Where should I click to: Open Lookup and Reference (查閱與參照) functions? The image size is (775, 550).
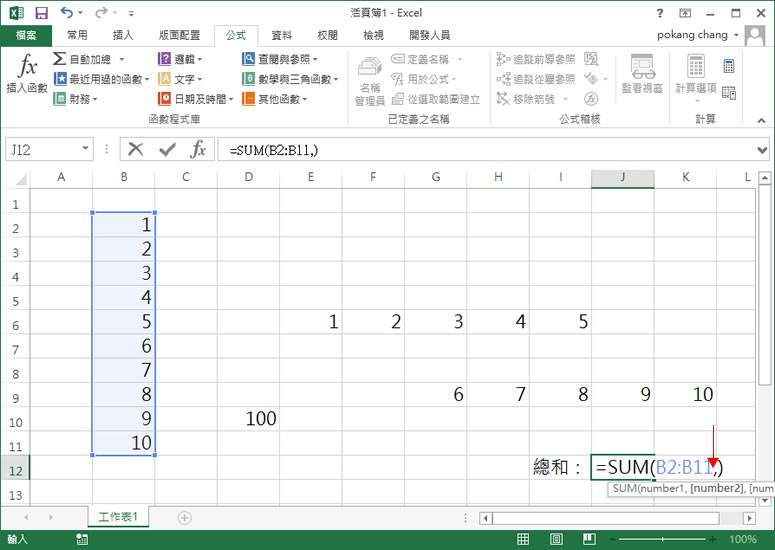280,59
